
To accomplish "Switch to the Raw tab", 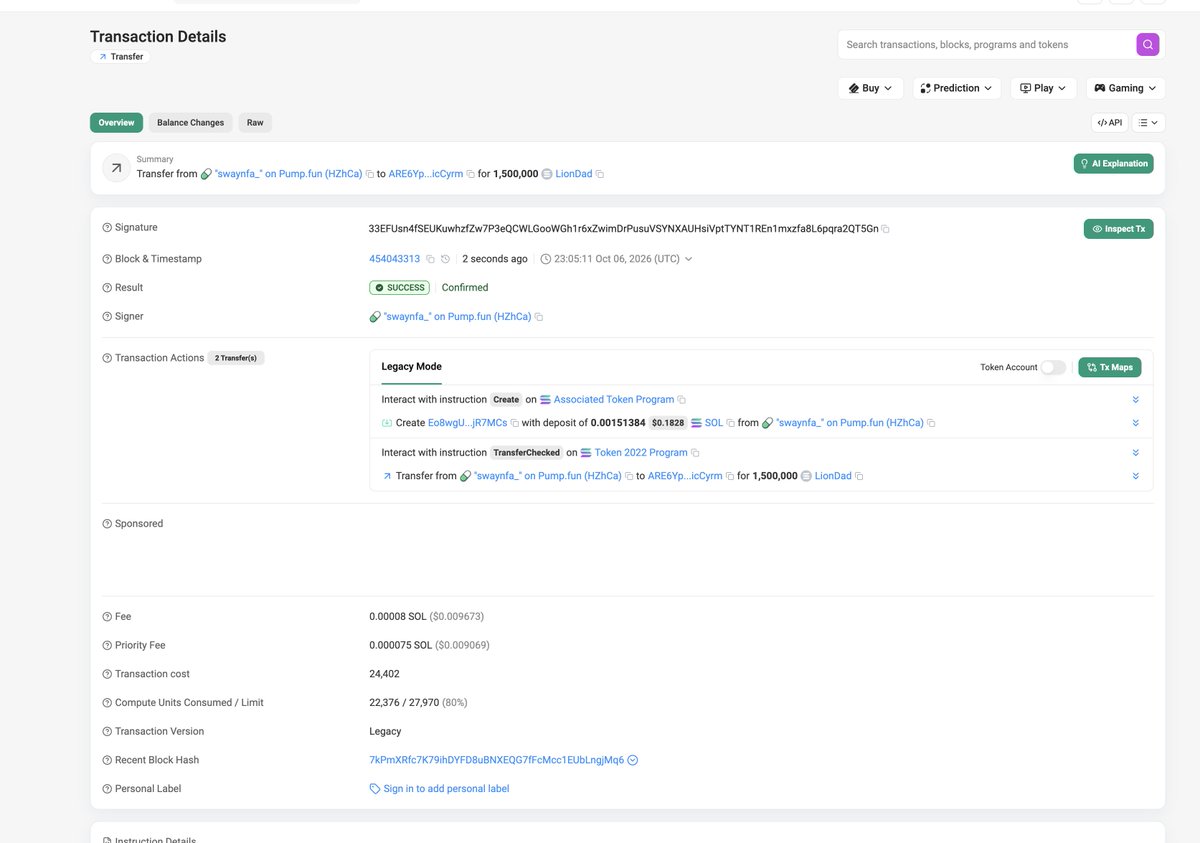I will tap(255, 123).
